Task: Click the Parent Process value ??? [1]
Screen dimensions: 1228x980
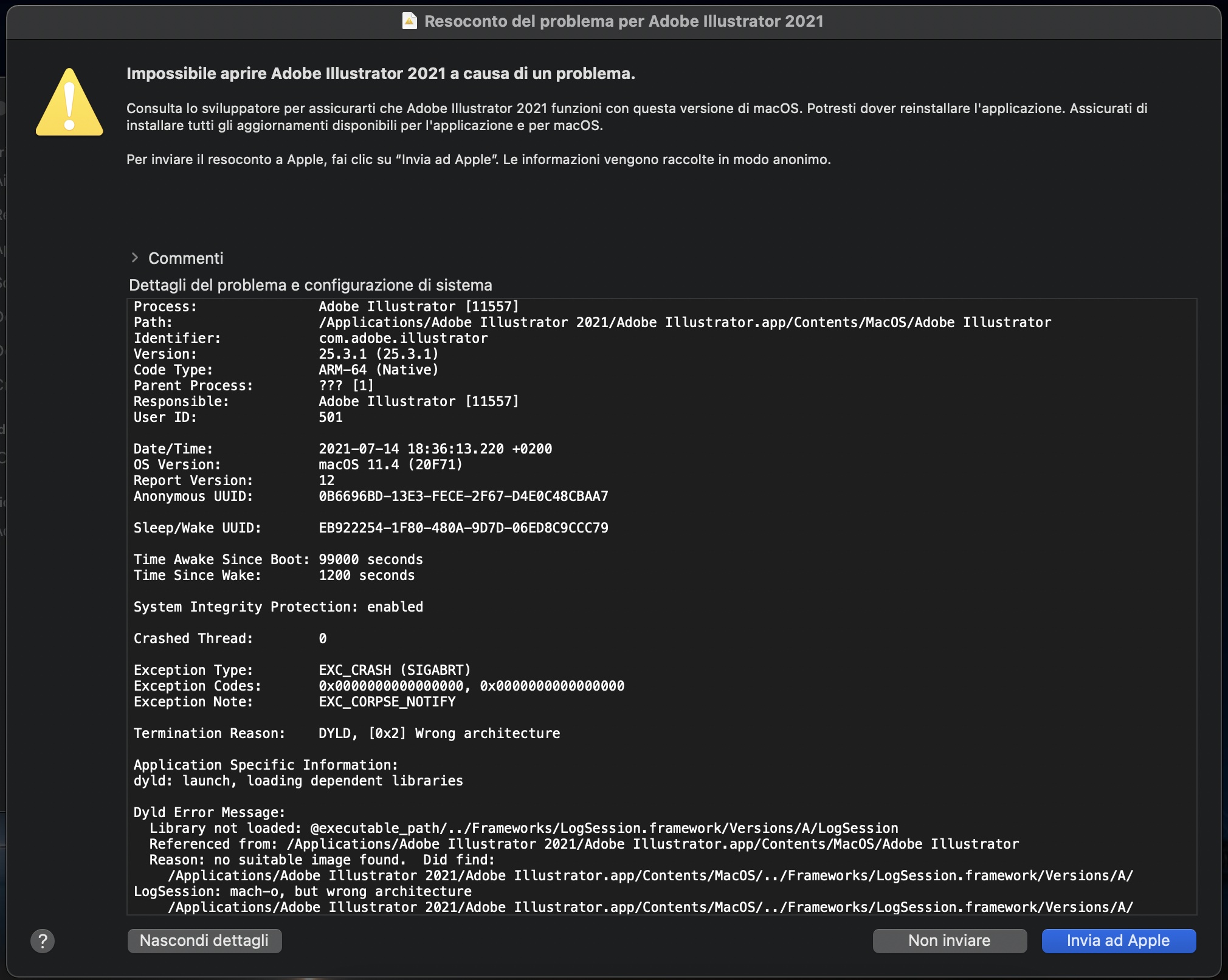Action: (347, 385)
